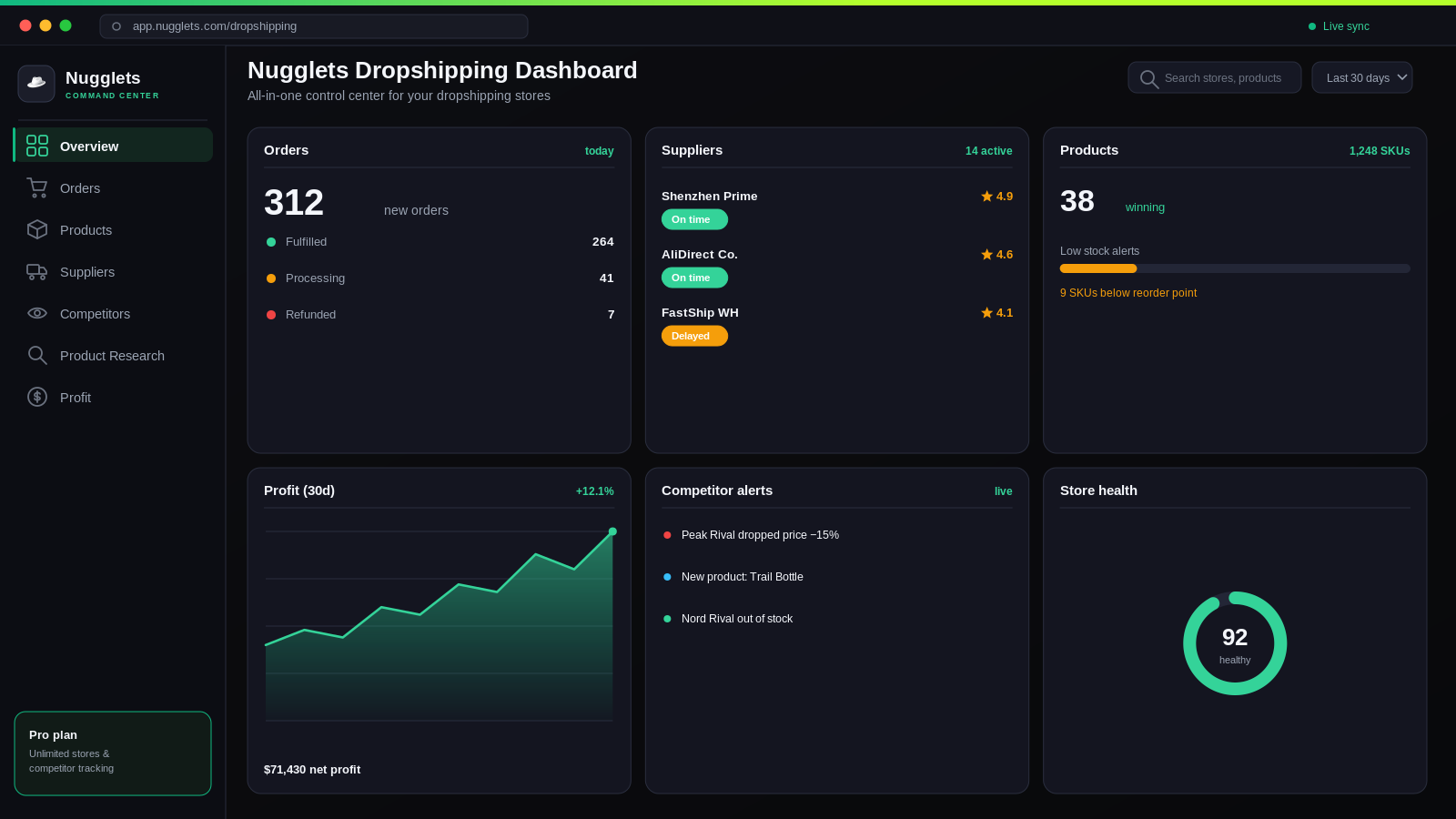Click Competitor alerts live label
1456x819 pixels.
(x=1003, y=491)
